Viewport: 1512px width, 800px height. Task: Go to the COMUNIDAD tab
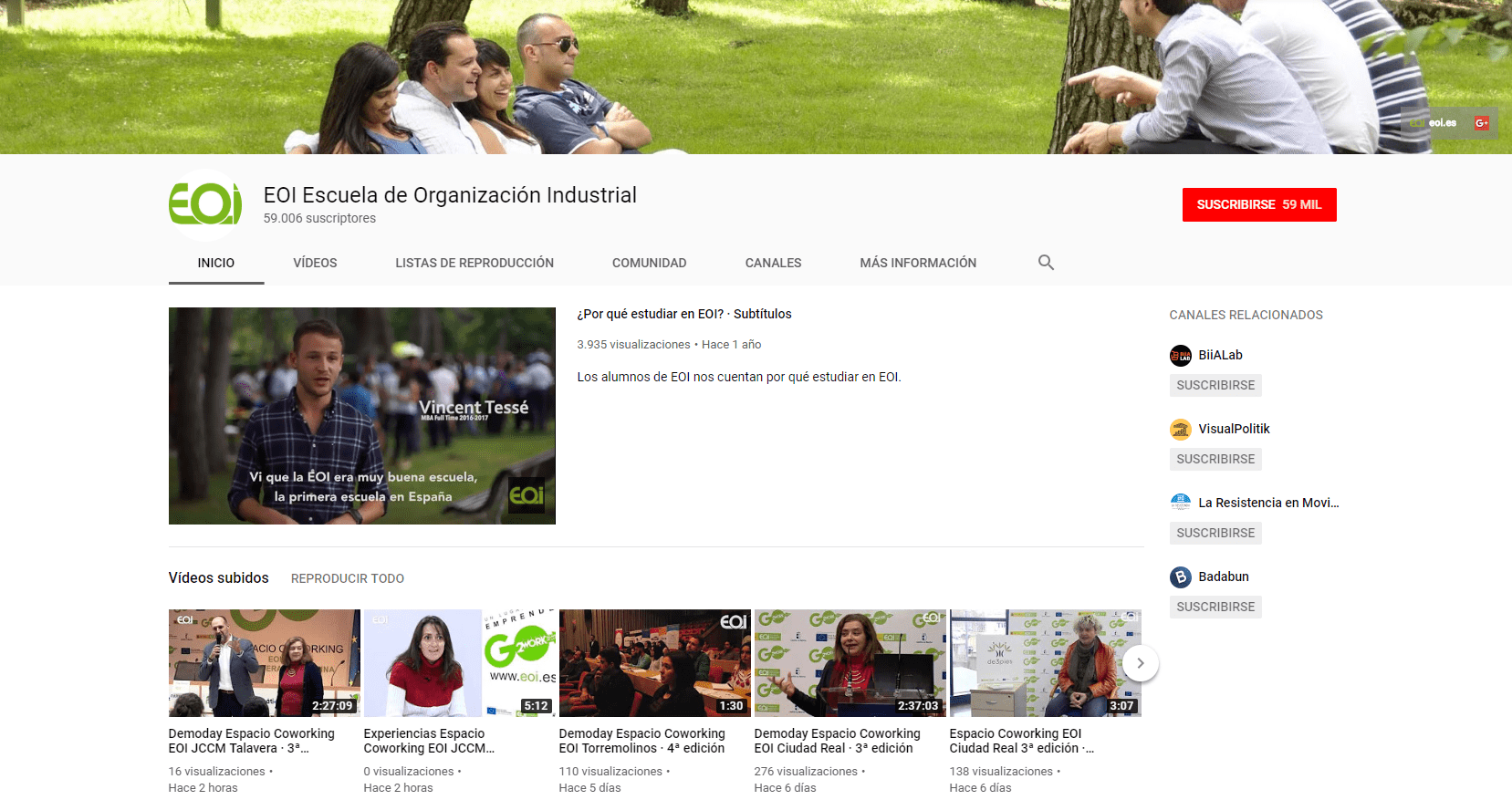pyautogui.click(x=649, y=263)
